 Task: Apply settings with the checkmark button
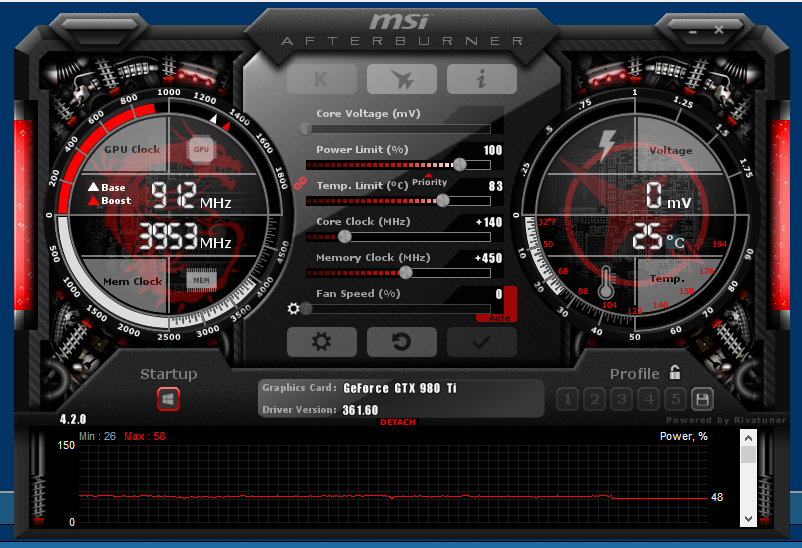click(x=482, y=342)
